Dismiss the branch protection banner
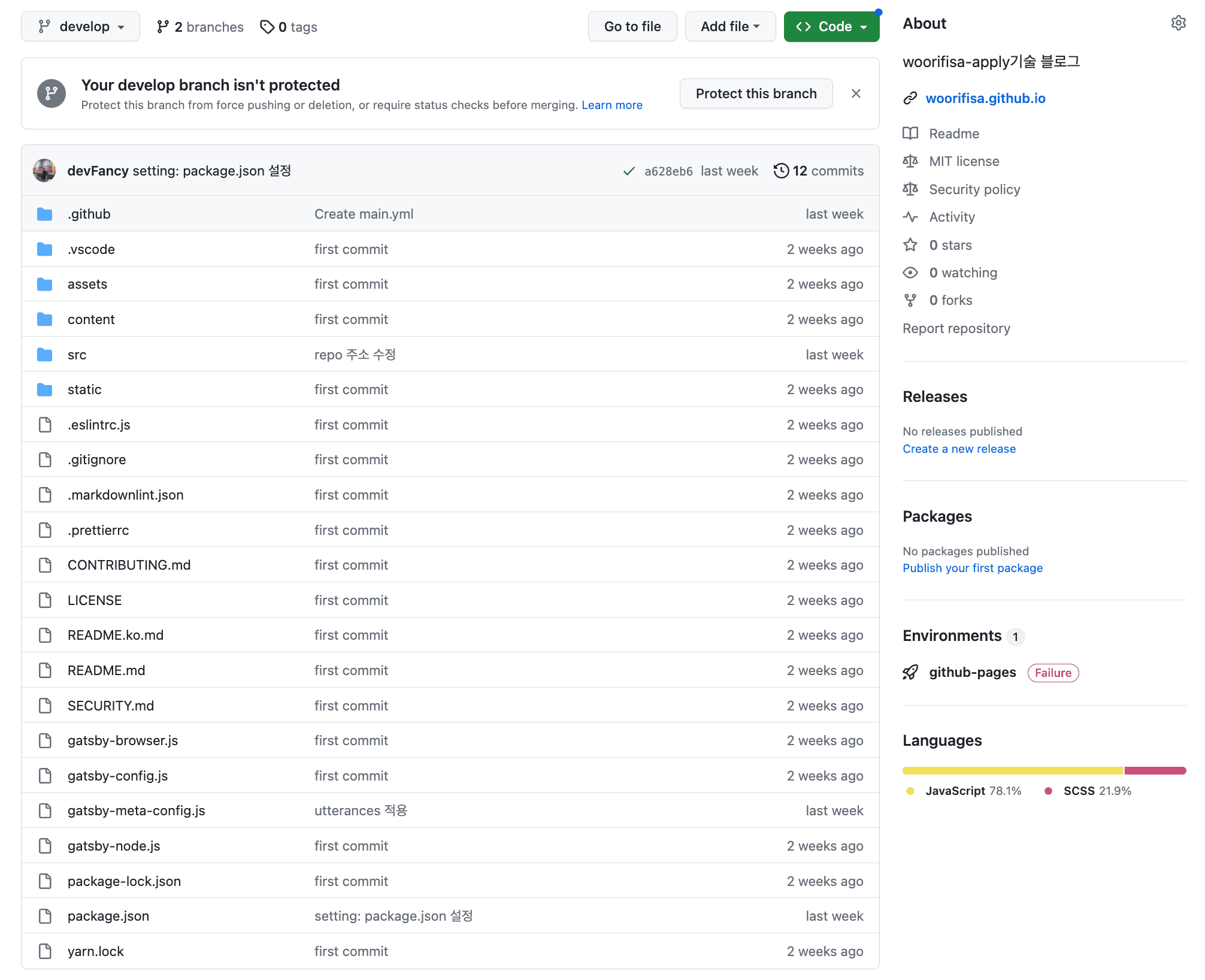Image resolution: width=1205 pixels, height=980 pixels. point(856,93)
